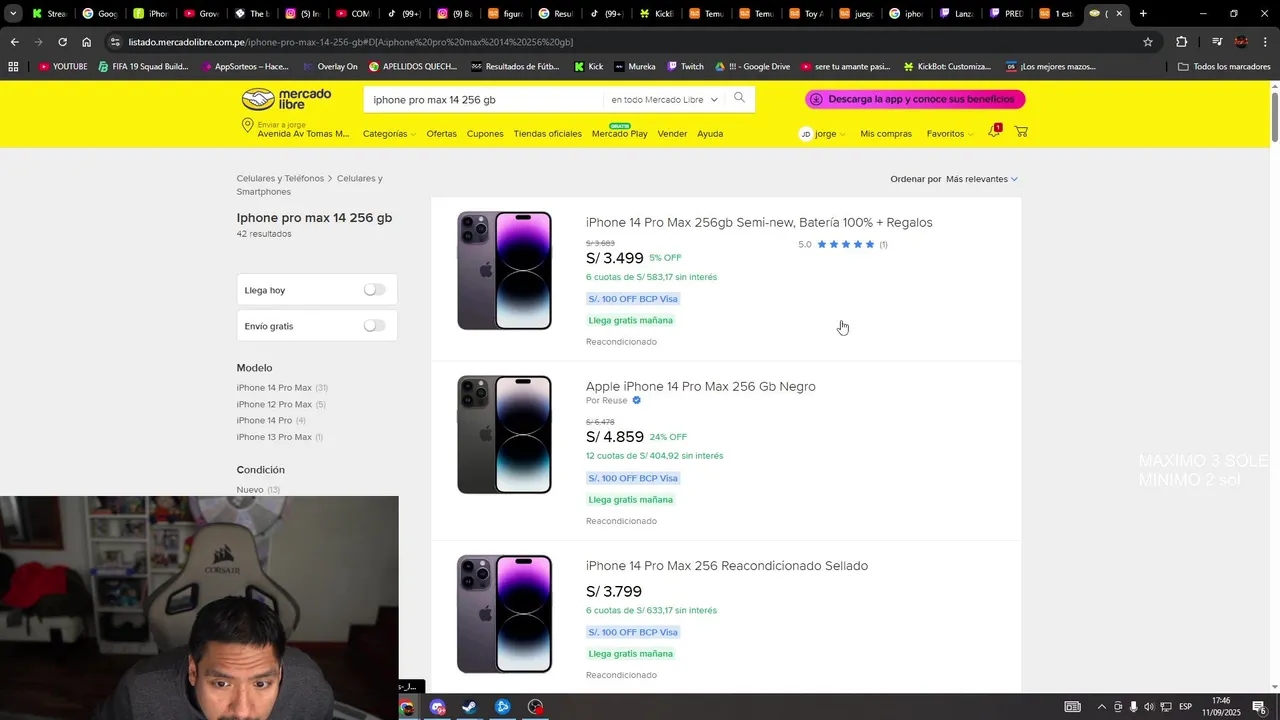Open Mis compras link
Image resolution: width=1280 pixels, height=720 pixels.
tap(886, 134)
